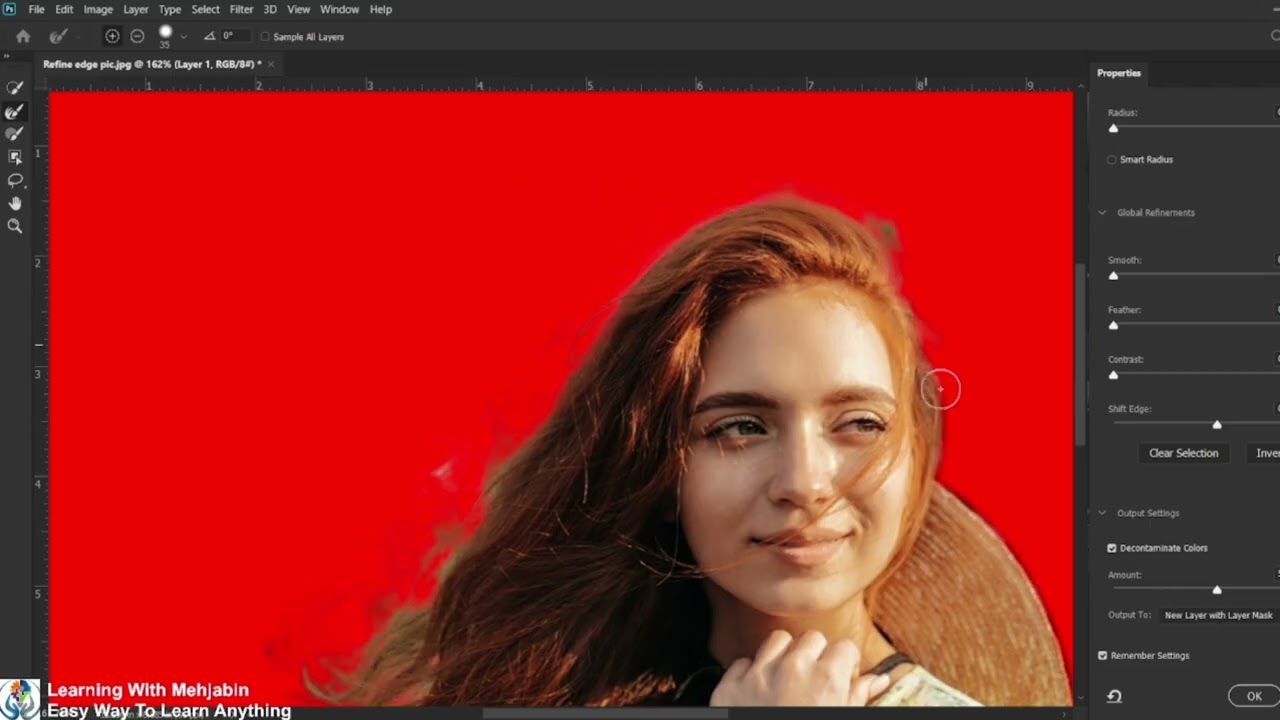Select the Object Selection tool
Image resolution: width=1280 pixels, height=720 pixels.
coord(15,157)
